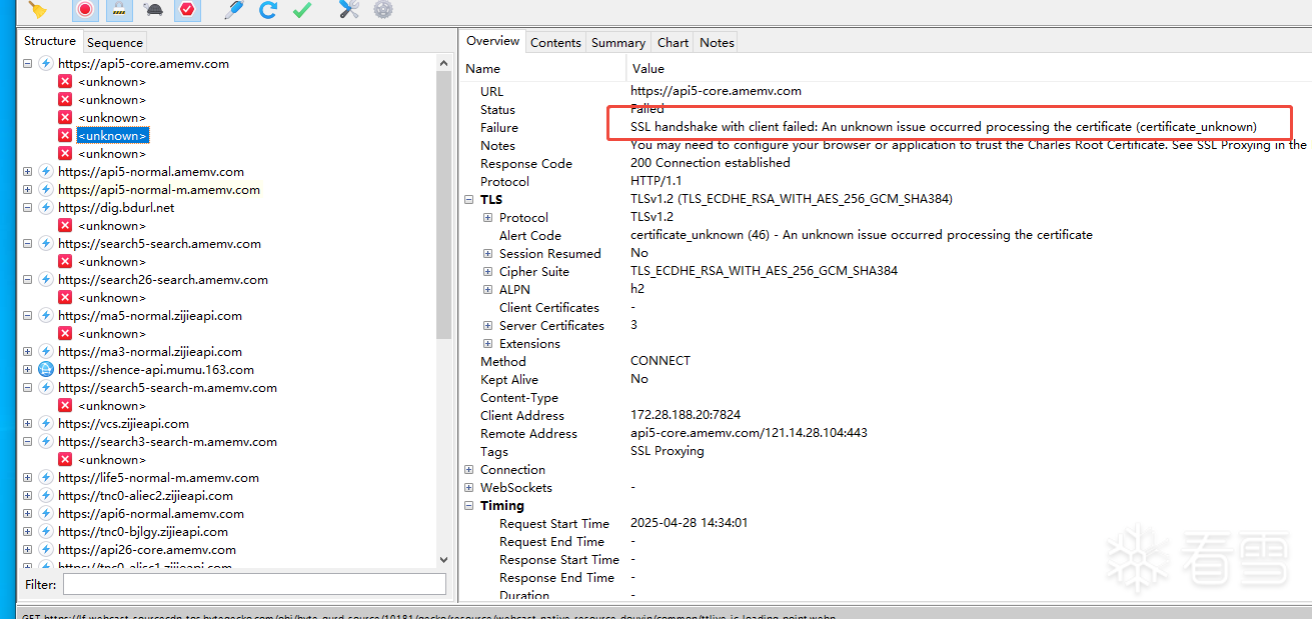Image resolution: width=1312 pixels, height=619 pixels.
Task: Expand the ALPN row
Action: pos(488,289)
